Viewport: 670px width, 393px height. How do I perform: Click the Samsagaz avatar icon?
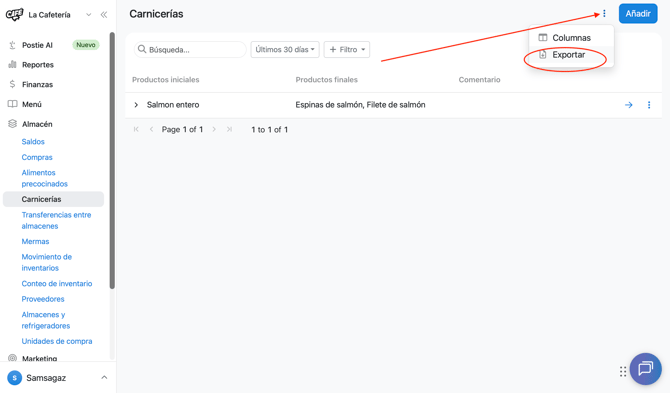click(x=15, y=378)
